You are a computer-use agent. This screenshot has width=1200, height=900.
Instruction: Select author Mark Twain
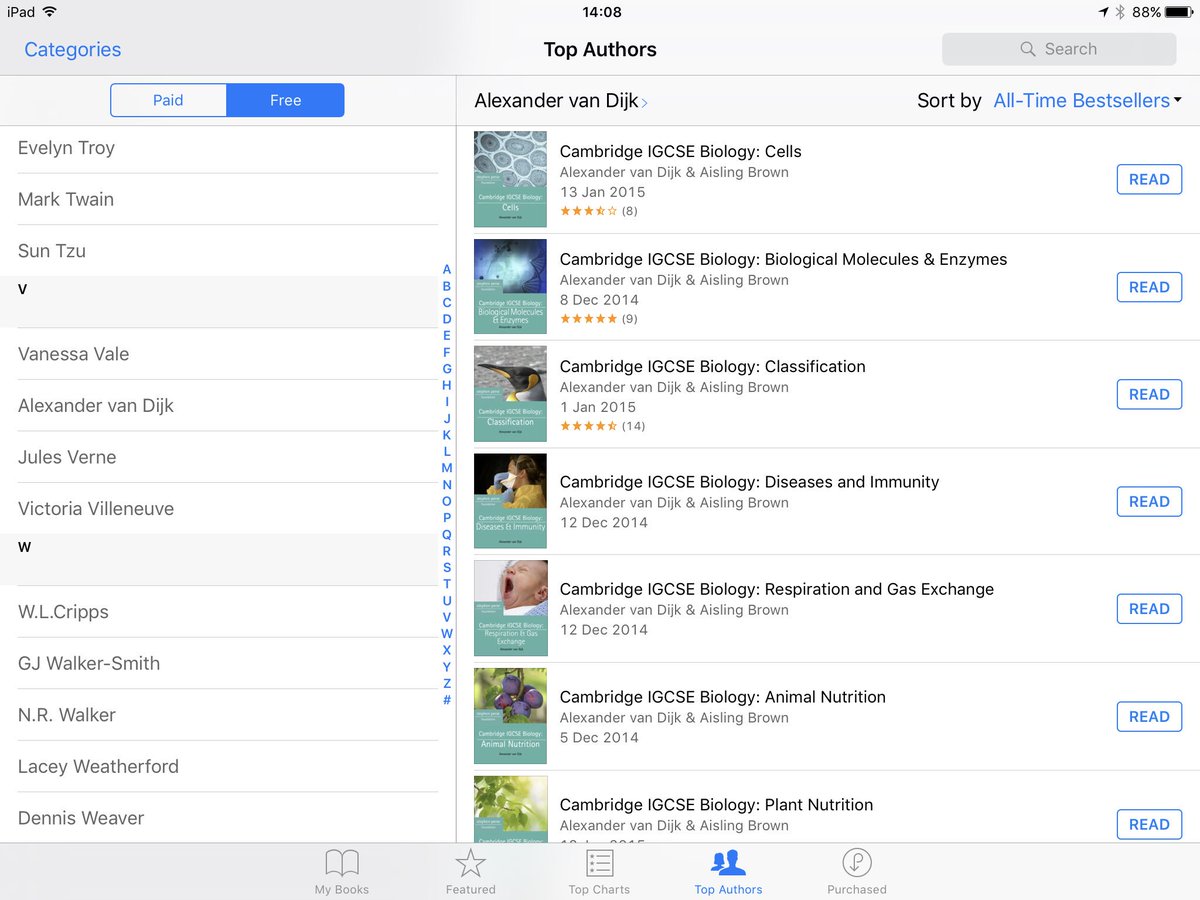pyautogui.click(x=228, y=199)
